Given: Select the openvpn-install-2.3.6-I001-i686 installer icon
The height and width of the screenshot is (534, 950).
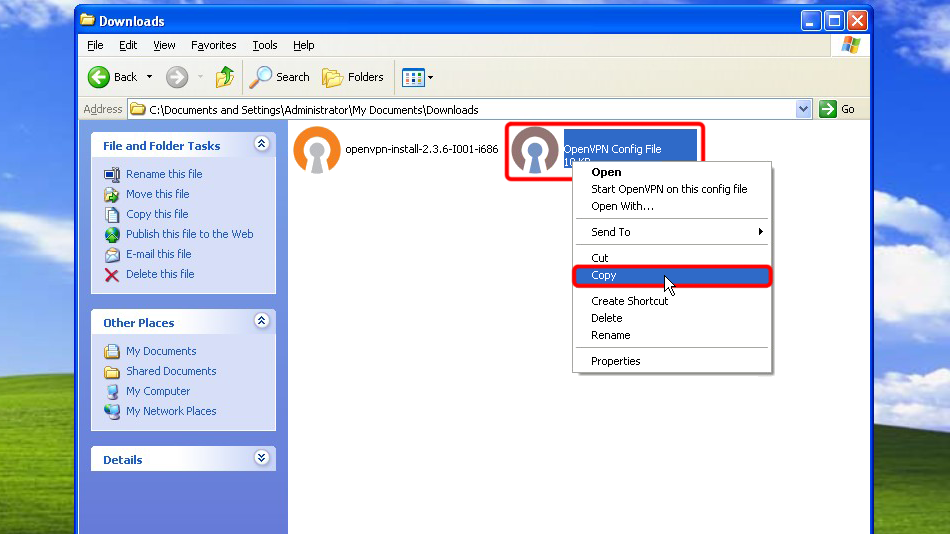Looking at the screenshot, I should pyautogui.click(x=317, y=150).
